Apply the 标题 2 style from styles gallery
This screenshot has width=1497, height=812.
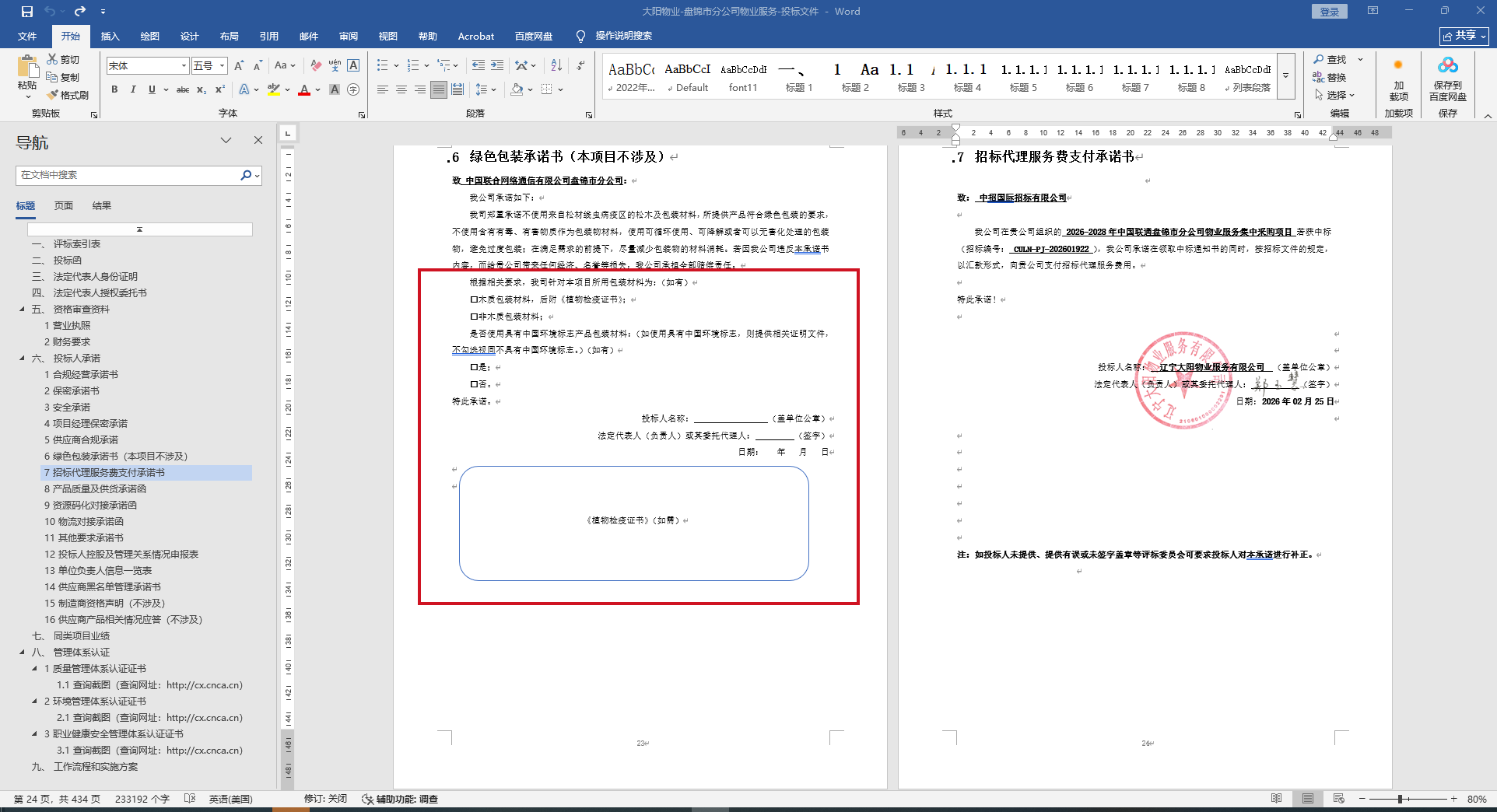pos(855,77)
